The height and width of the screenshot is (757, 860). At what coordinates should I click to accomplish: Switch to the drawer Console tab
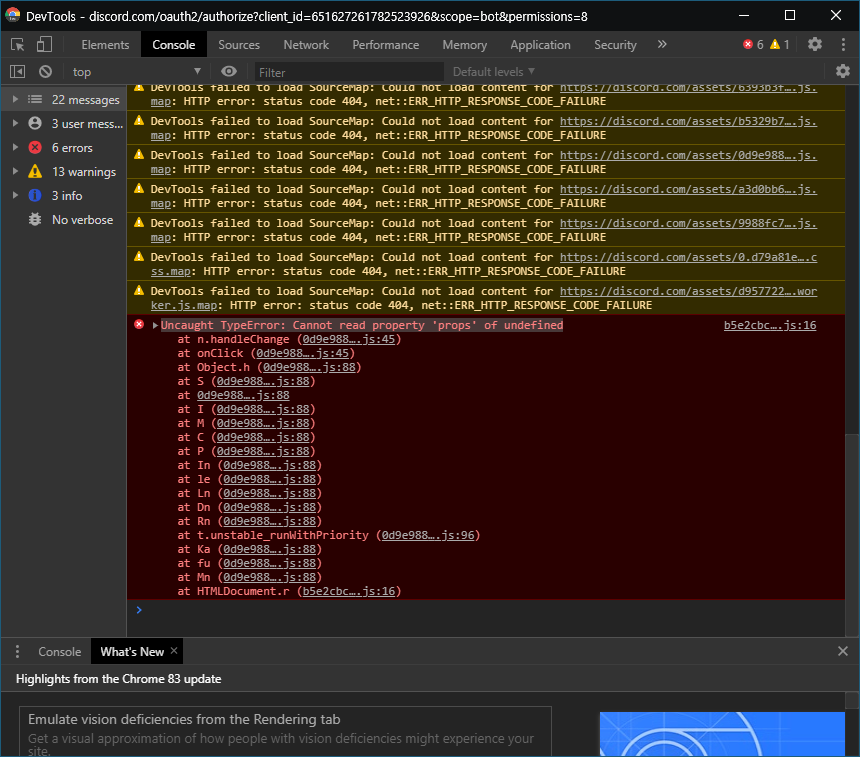point(59,652)
